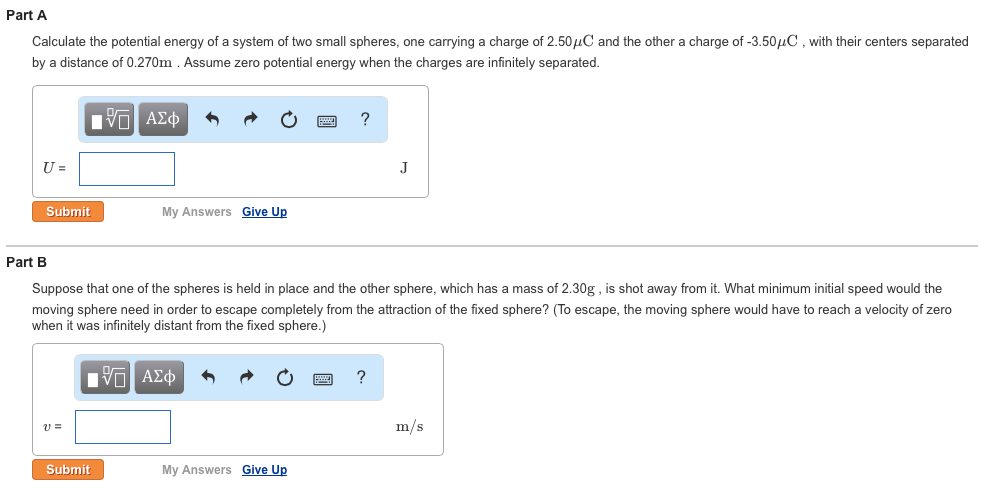Viewport: 985px width, 493px height.
Task: Submit the Part A answer
Action: (x=68, y=212)
